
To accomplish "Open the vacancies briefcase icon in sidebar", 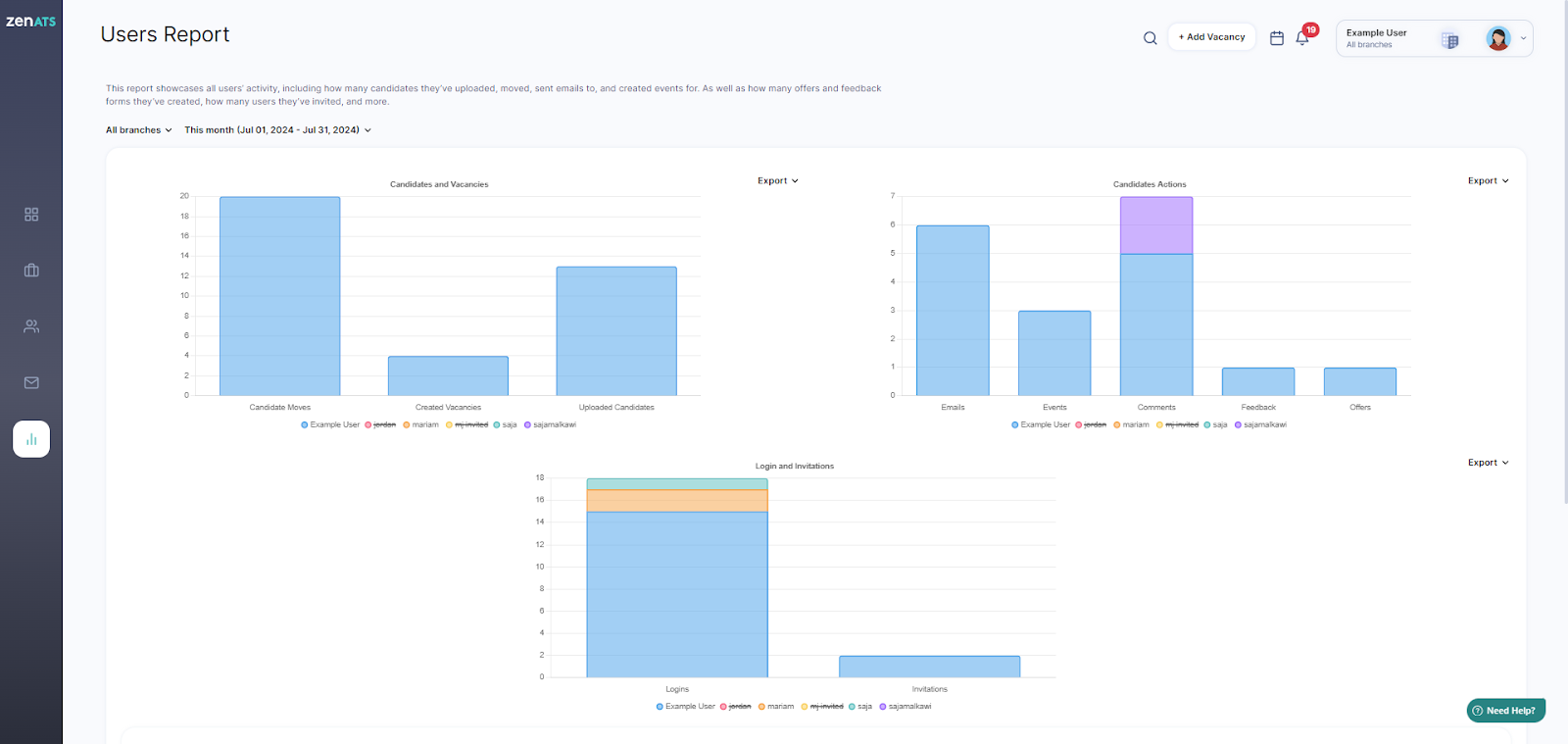I will coord(31,270).
